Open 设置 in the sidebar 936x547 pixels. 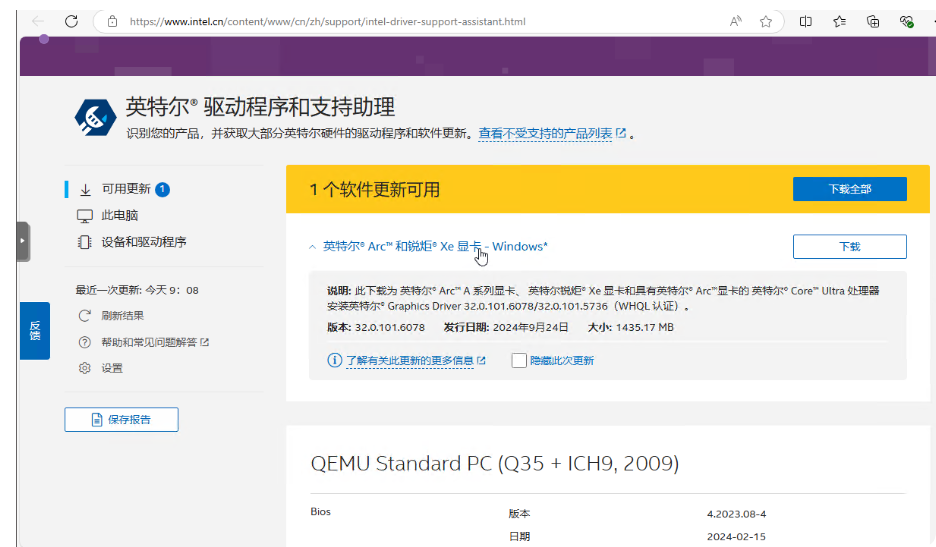(112, 368)
